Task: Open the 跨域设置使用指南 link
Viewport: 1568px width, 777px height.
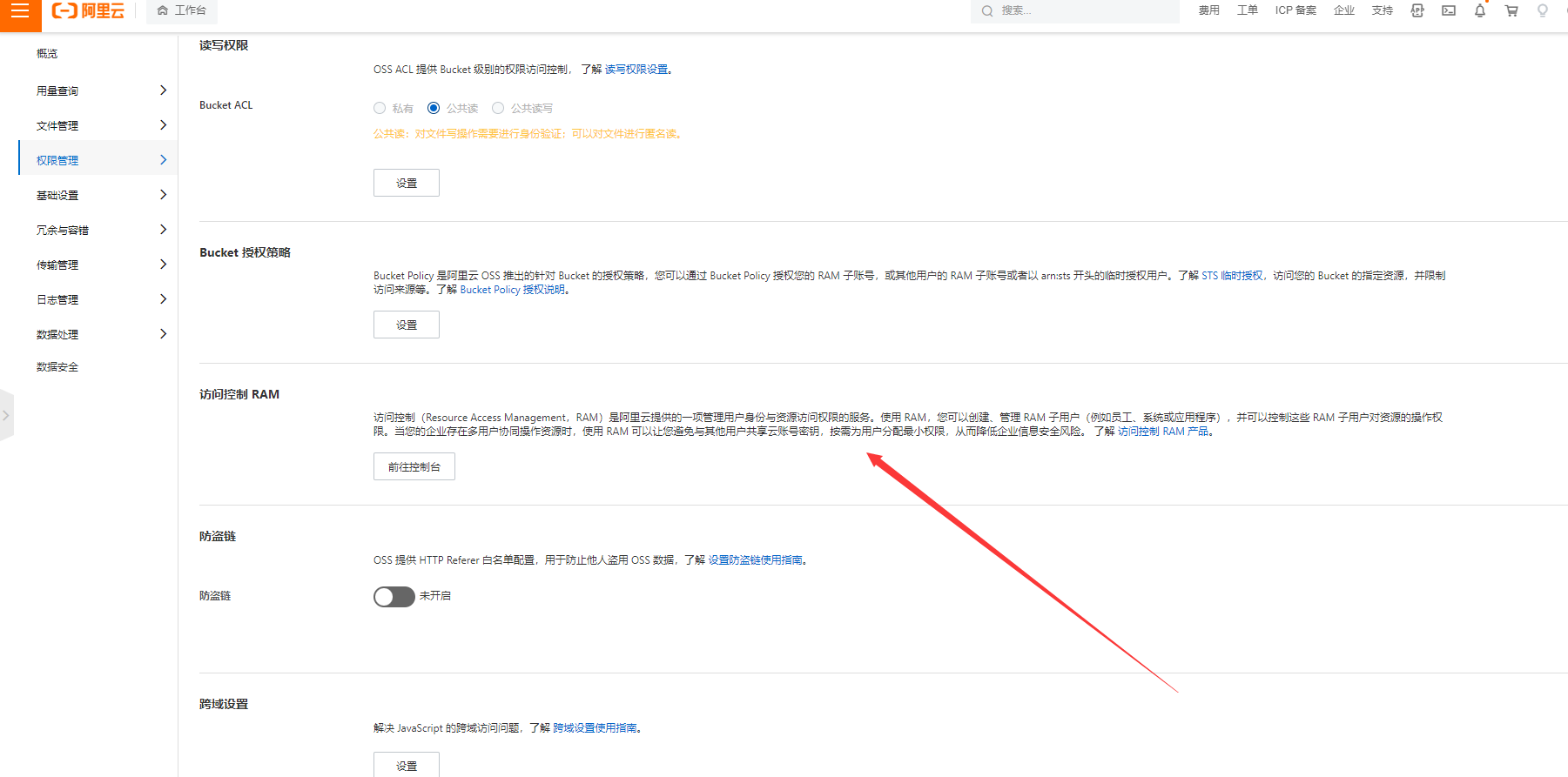Action: coord(596,728)
